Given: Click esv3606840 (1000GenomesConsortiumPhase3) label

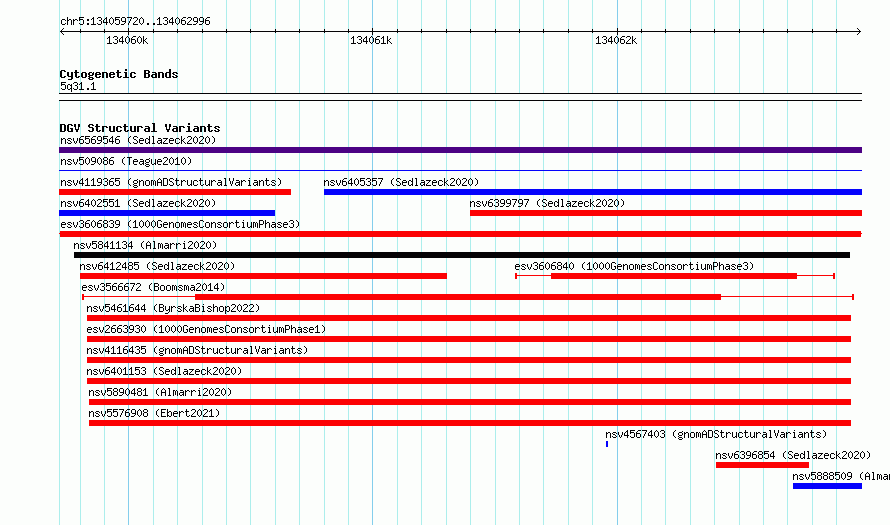Looking at the screenshot, I should 634,266.
